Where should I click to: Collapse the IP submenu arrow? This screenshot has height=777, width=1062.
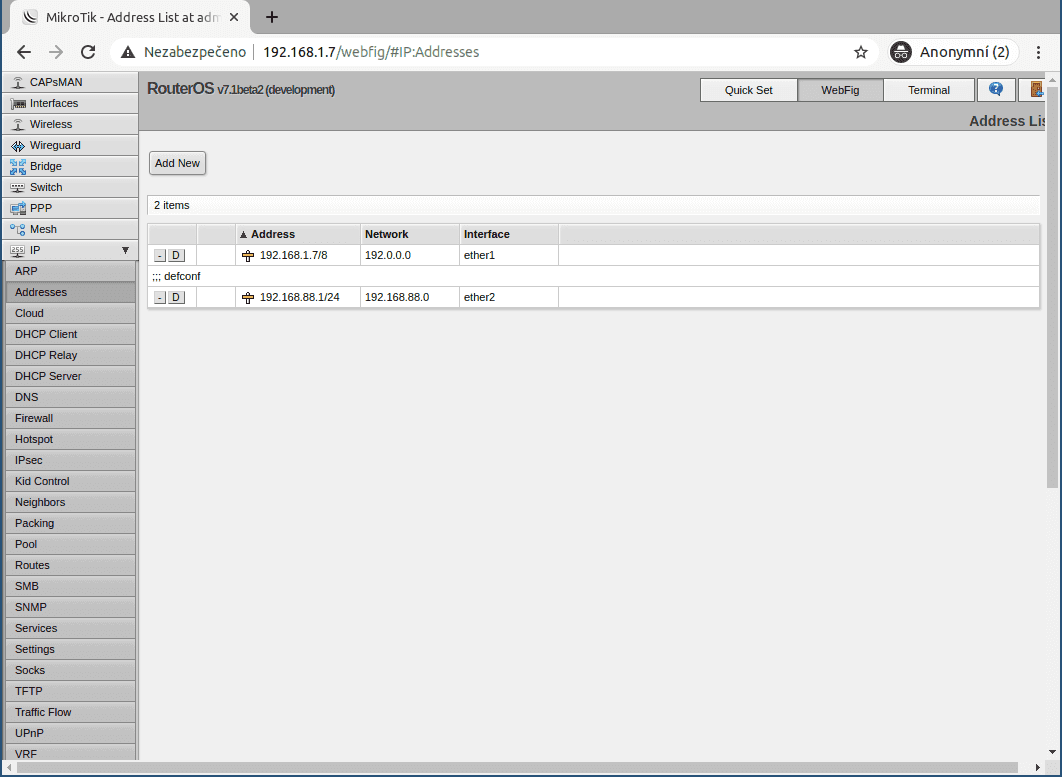click(x=125, y=251)
